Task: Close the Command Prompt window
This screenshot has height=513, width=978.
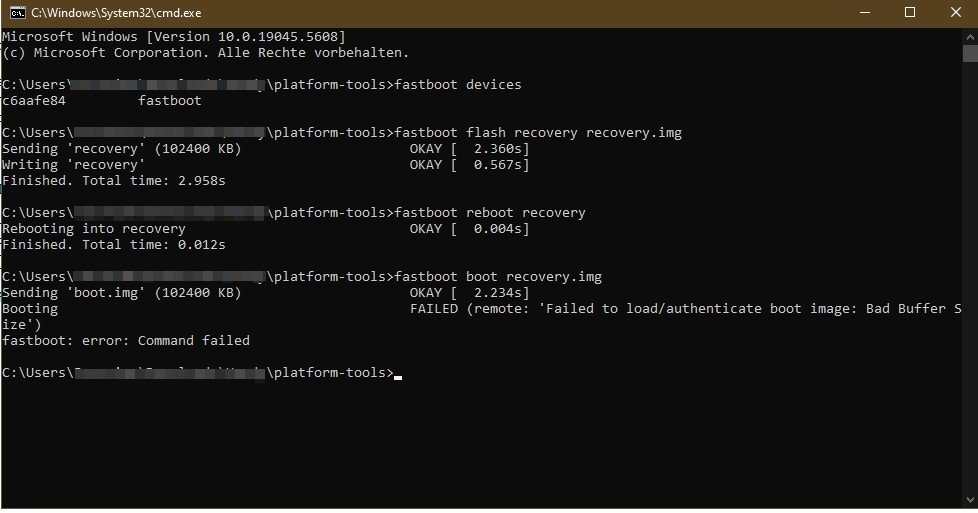Action: [x=955, y=12]
